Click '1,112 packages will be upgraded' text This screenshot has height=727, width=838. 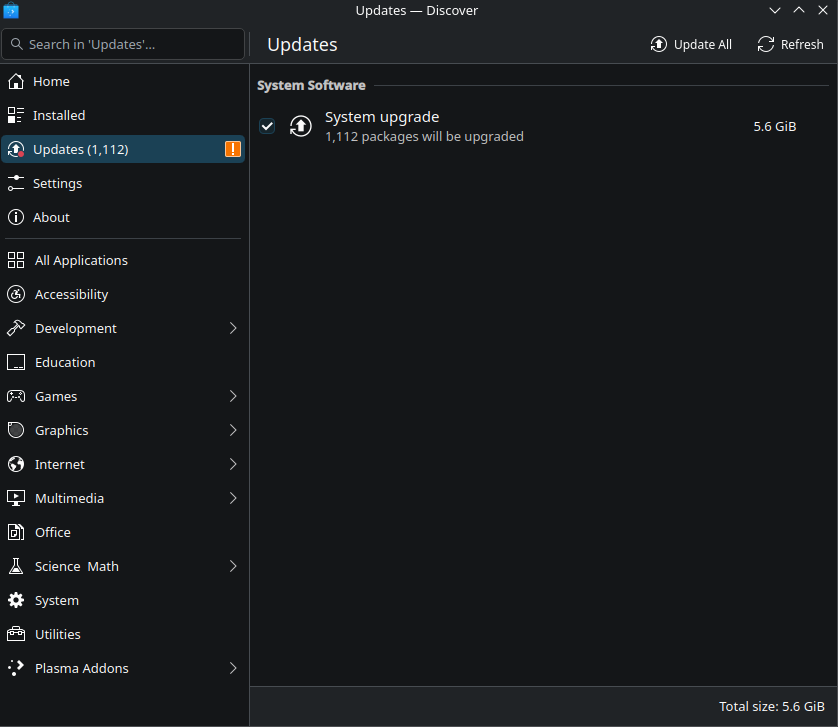[x=424, y=137]
